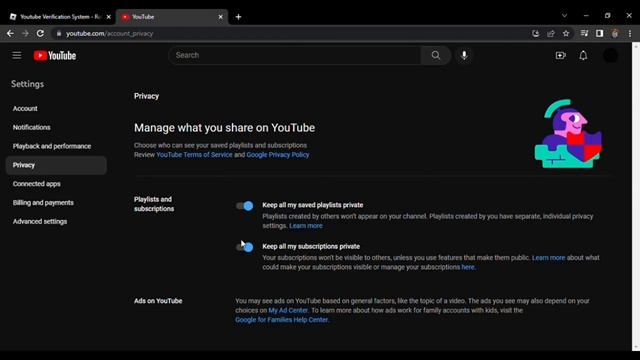
Task: Click the 'here' manage subscriptions link
Action: pyautogui.click(x=468, y=267)
